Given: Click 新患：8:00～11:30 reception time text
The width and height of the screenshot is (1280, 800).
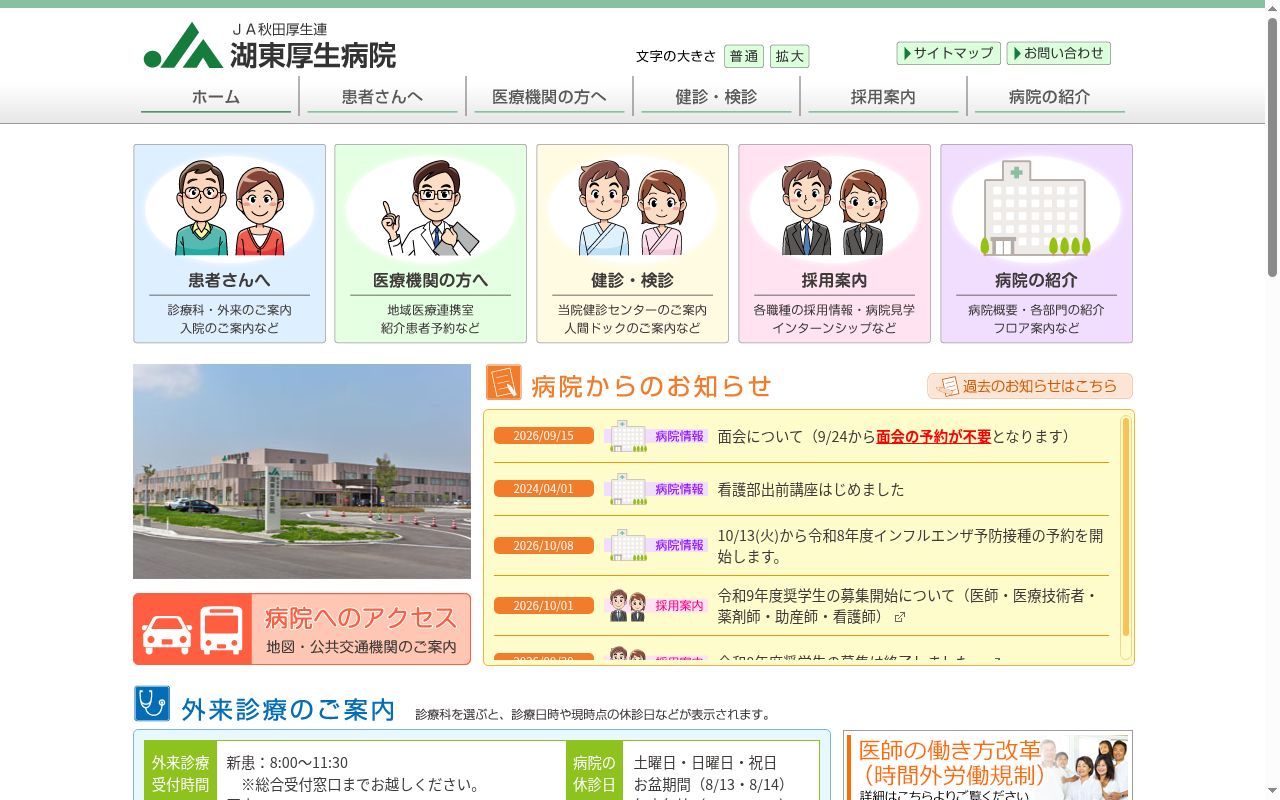Looking at the screenshot, I should [287, 763].
